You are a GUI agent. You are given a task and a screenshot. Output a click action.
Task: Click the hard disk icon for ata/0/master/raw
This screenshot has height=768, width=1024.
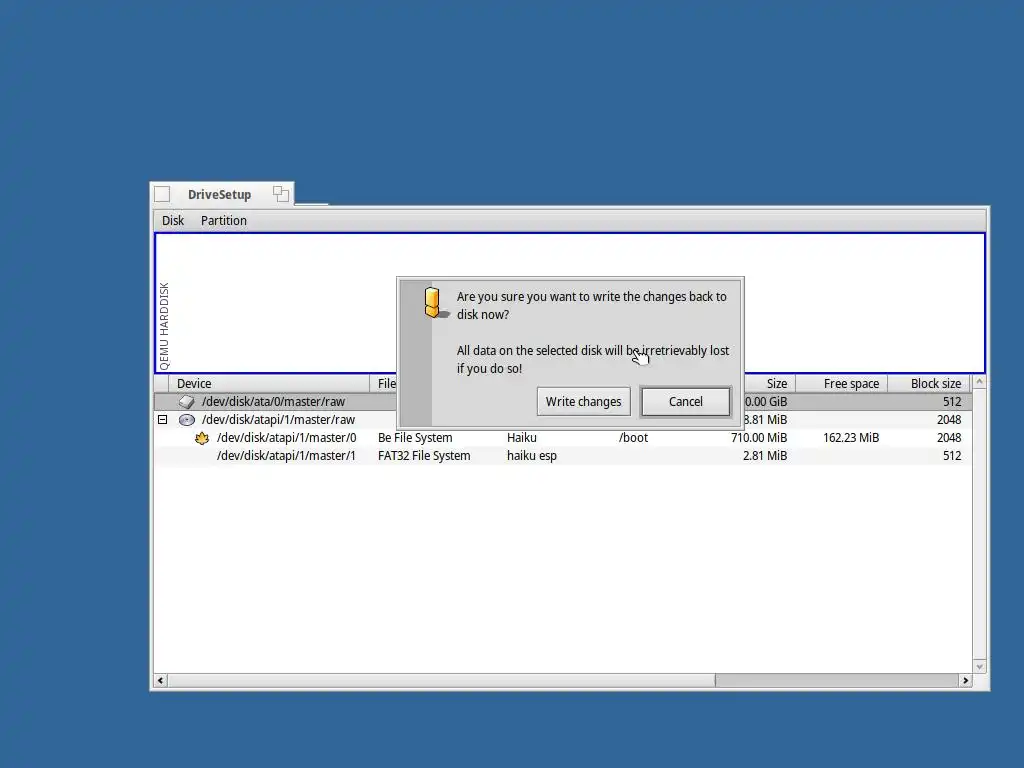pyautogui.click(x=187, y=402)
